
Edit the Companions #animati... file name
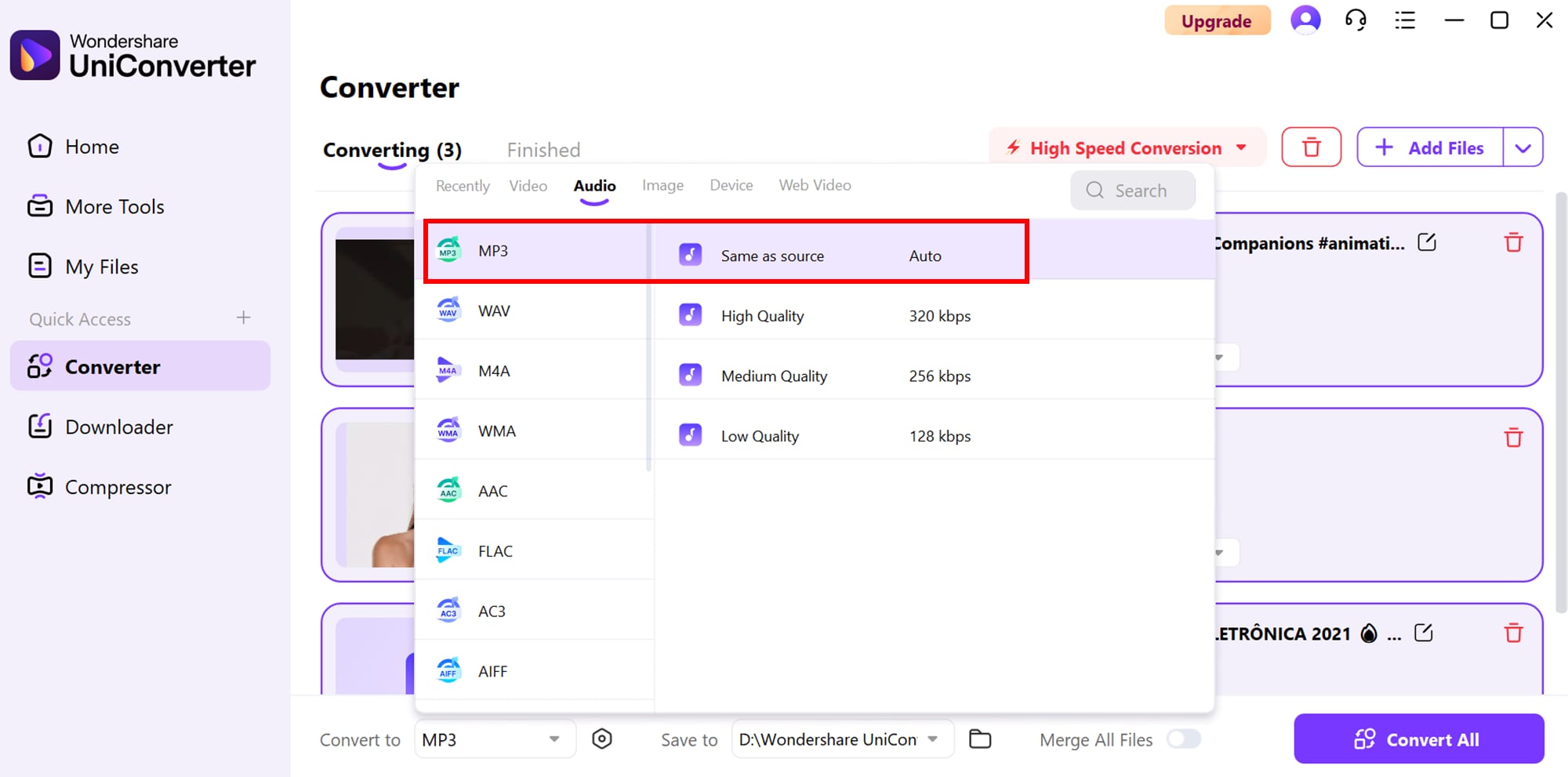(x=1427, y=242)
